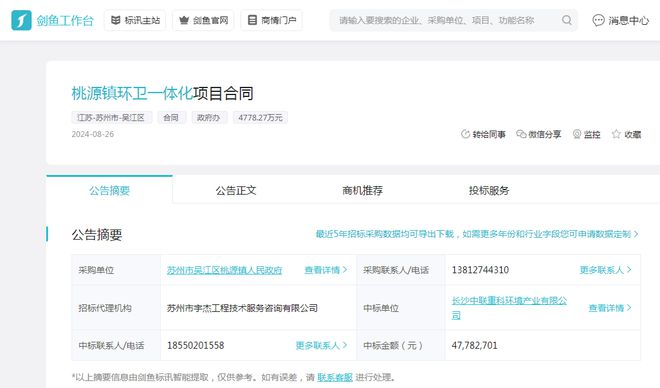
Task: Select agency name 苏州市宇杰工程技术服务咨询有限公司
Action: (x=242, y=308)
